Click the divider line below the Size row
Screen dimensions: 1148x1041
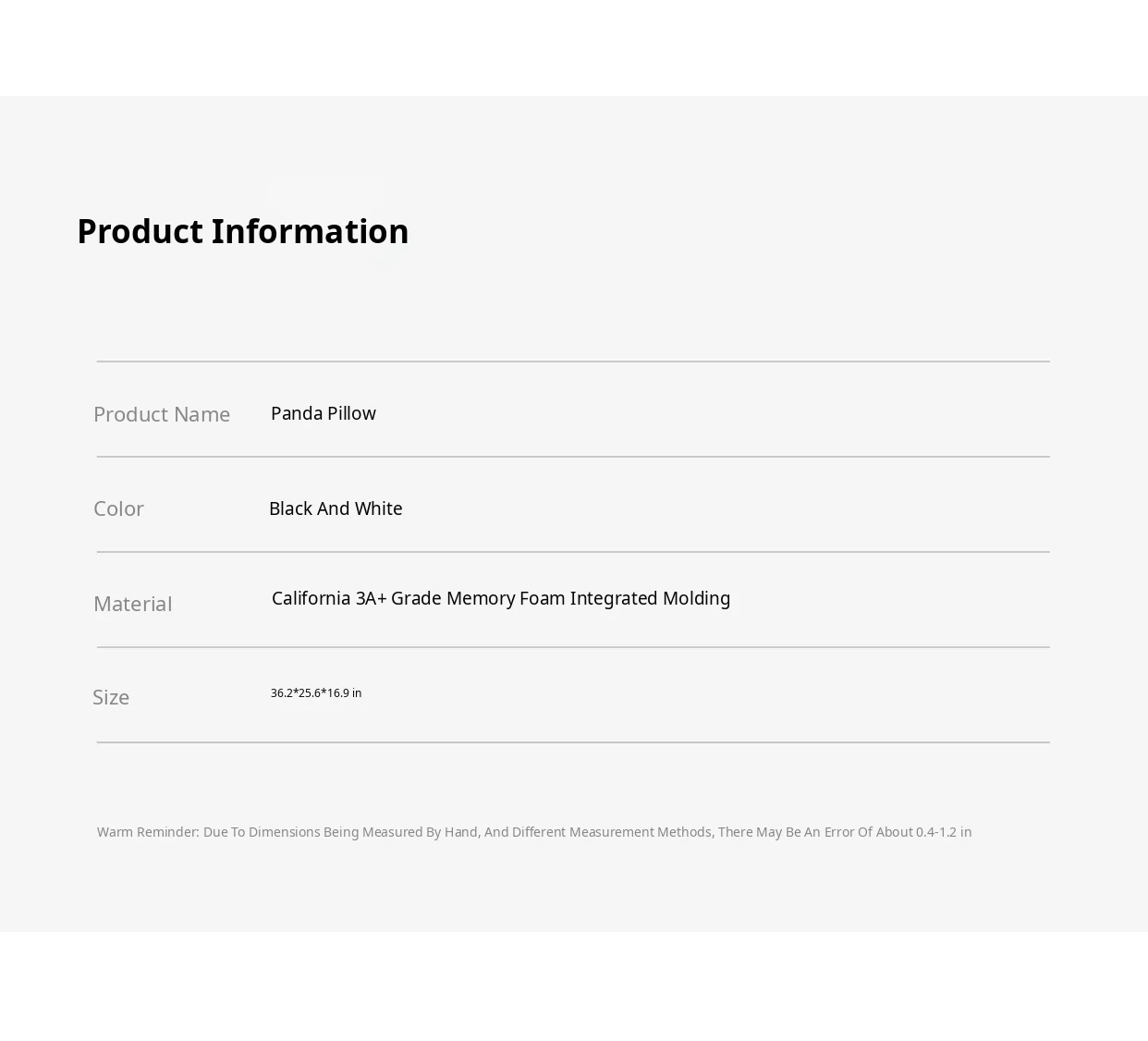573,742
